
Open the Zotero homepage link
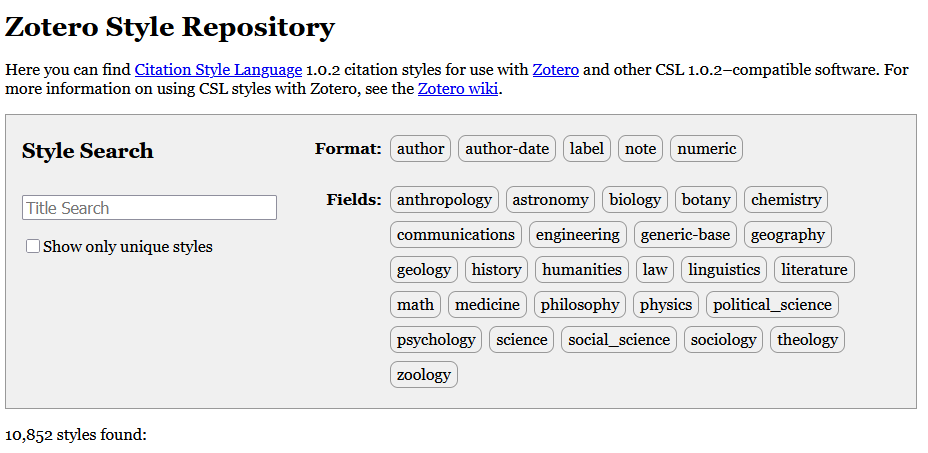pos(555,70)
